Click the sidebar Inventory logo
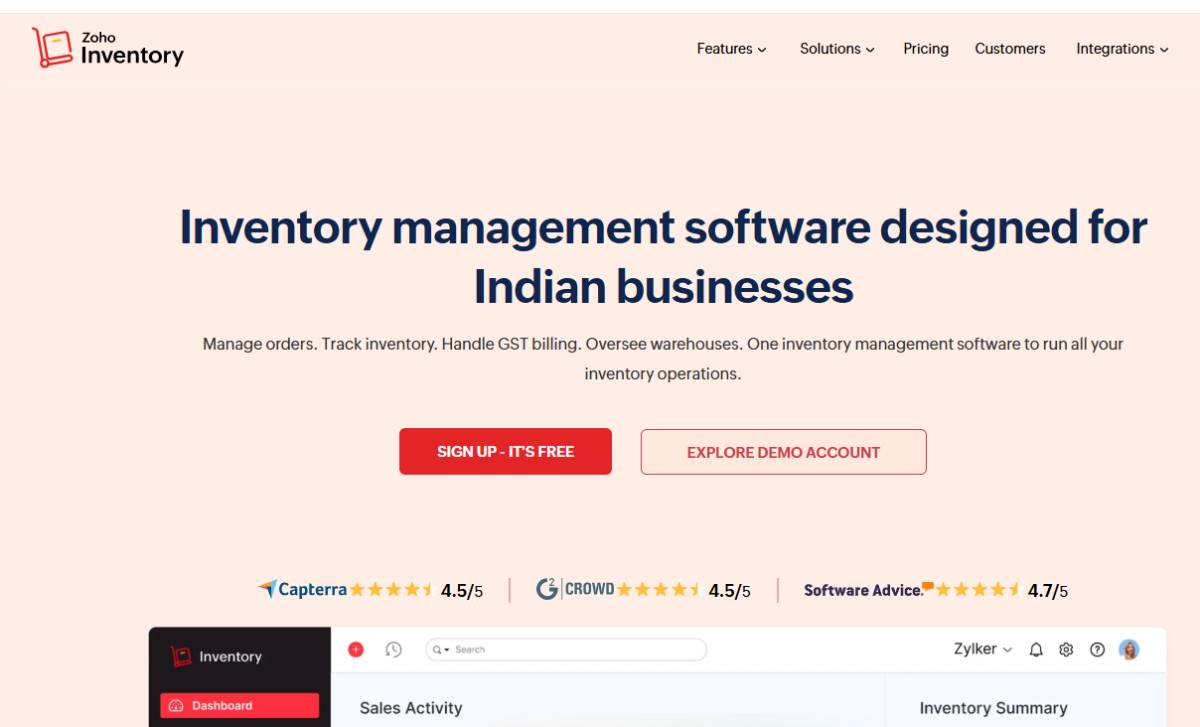Viewport: 1200px width, 727px height. (216, 656)
